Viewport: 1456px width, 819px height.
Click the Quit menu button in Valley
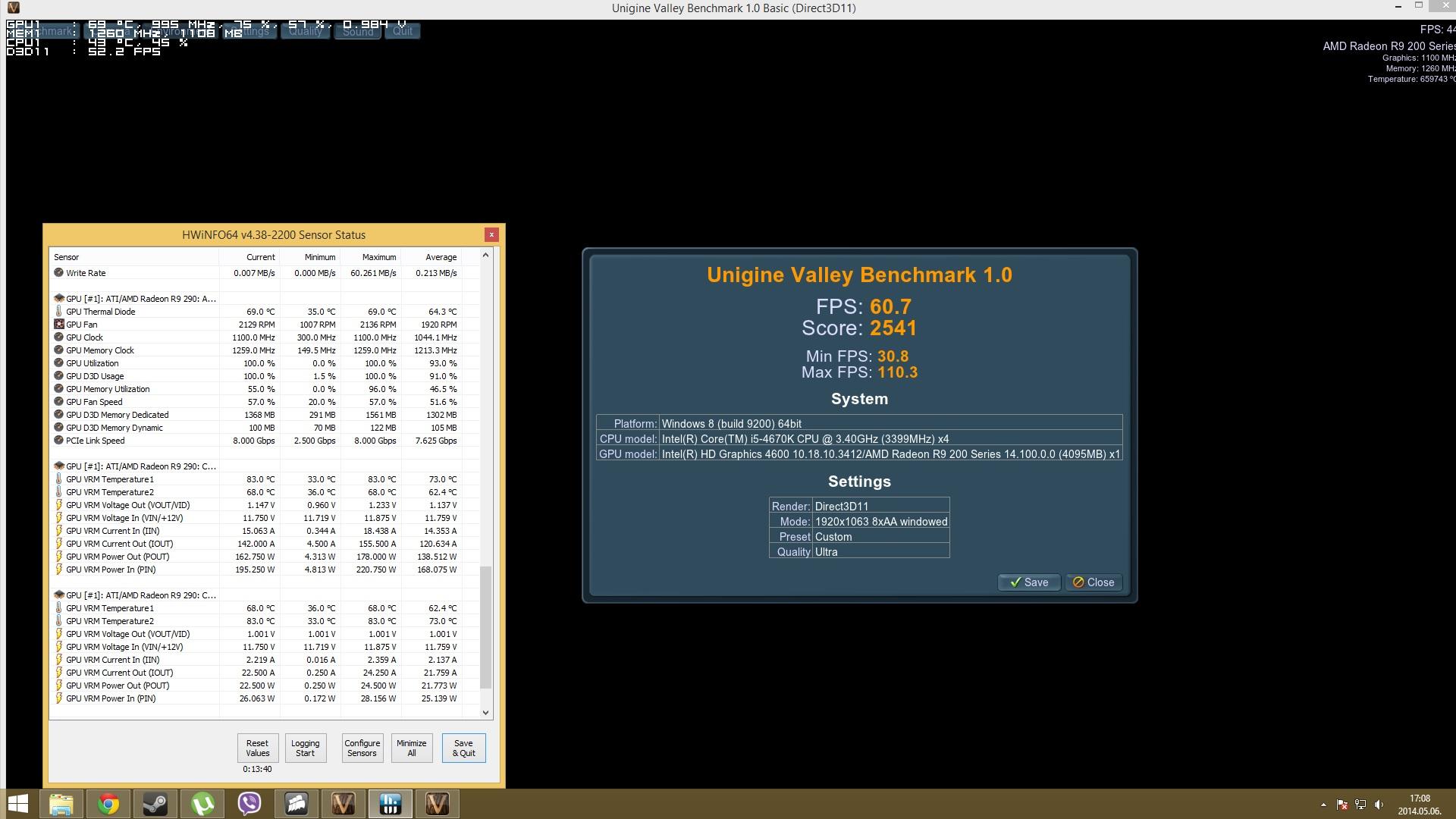[x=403, y=31]
